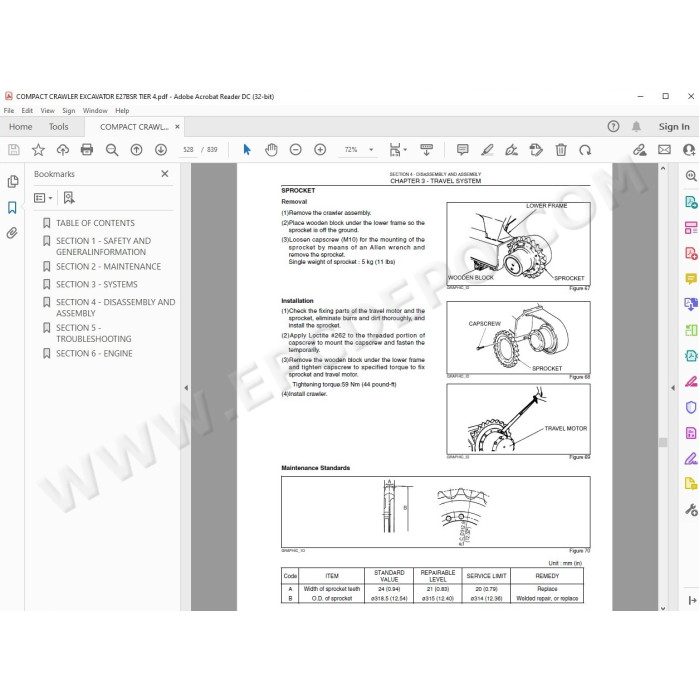Jump to SECTION 2 - MAINTENANCE bookmark
The height and width of the screenshot is (700, 700).
(108, 267)
